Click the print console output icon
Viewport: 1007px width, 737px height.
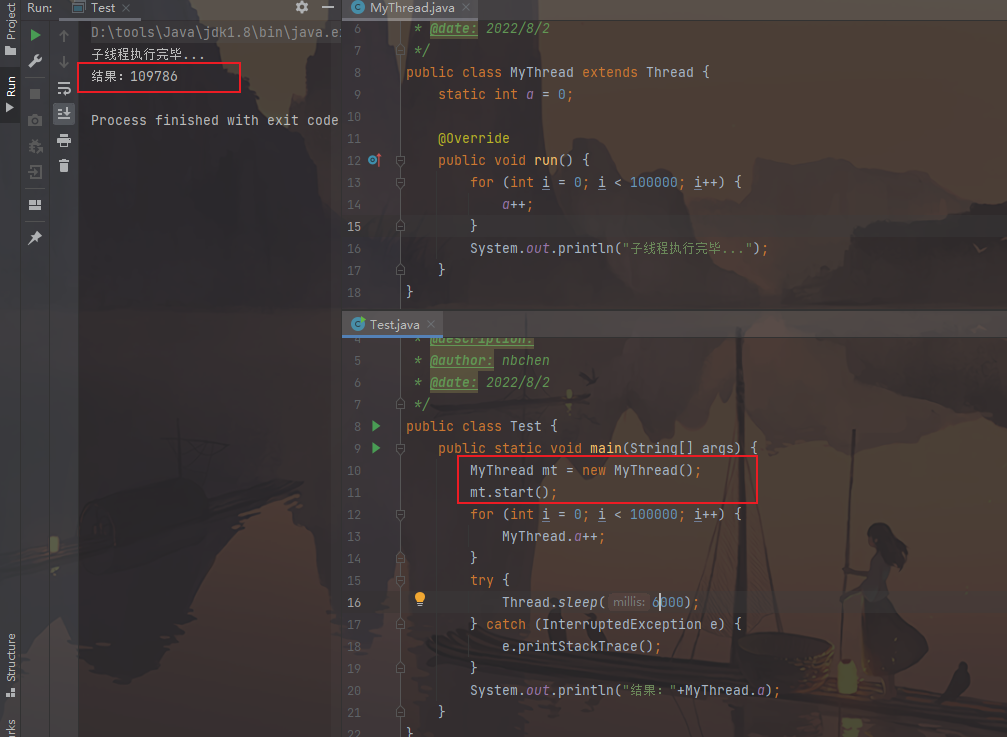(x=64, y=140)
